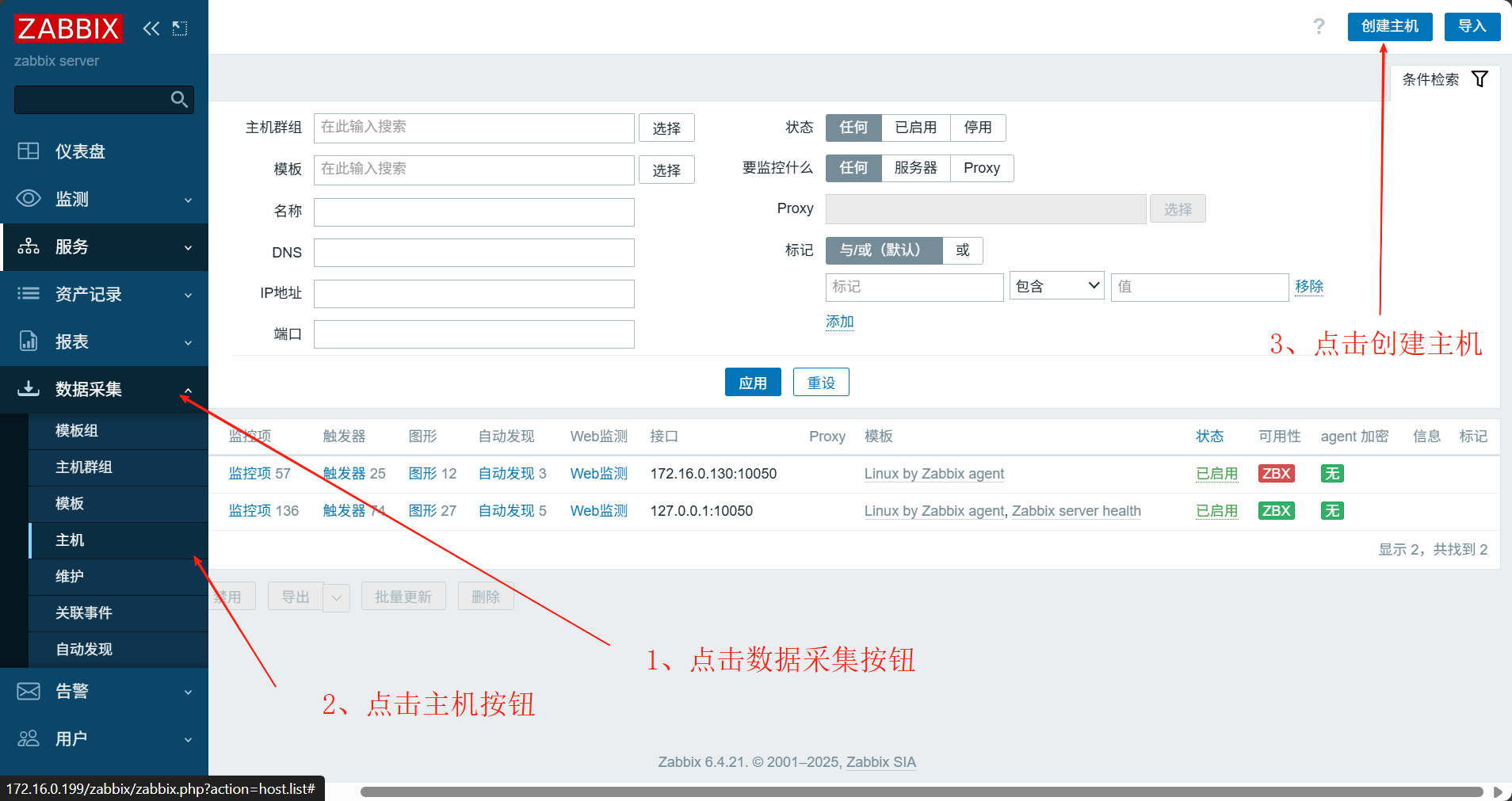1512x801 pixels.
Task: Expand the 告警 menu chevron
Action: 188,692
